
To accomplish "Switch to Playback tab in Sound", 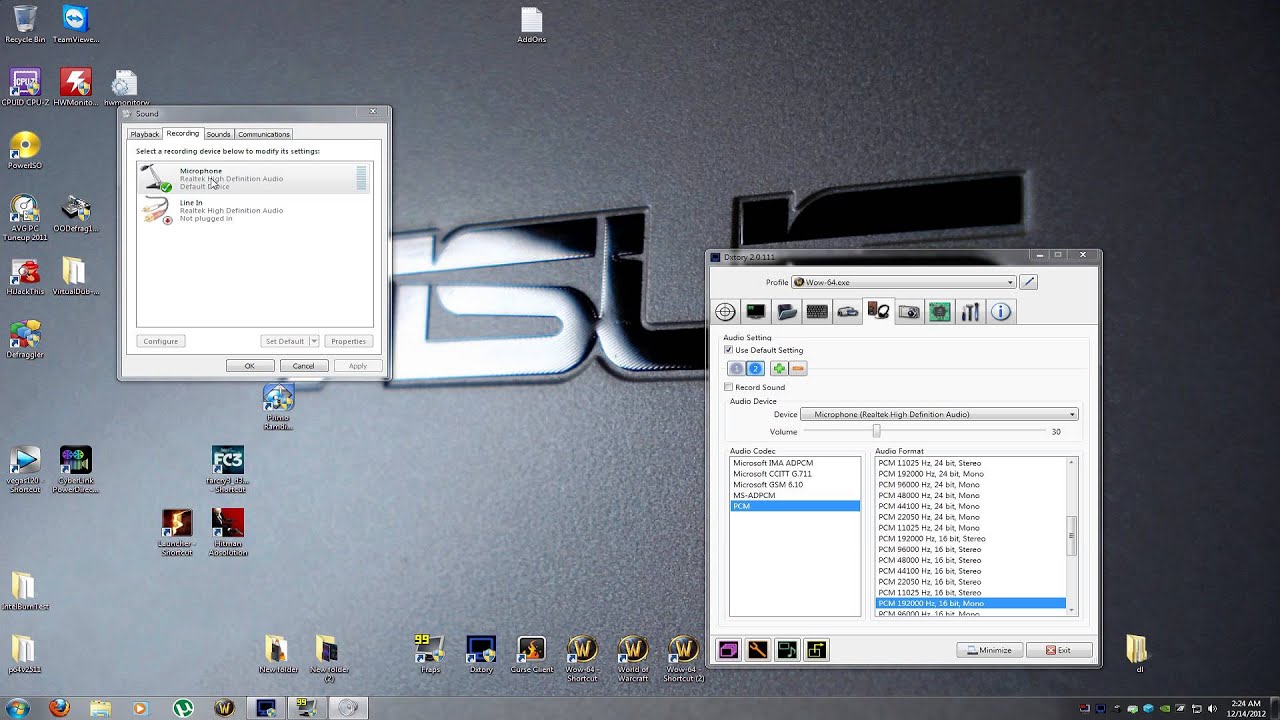I will point(145,134).
